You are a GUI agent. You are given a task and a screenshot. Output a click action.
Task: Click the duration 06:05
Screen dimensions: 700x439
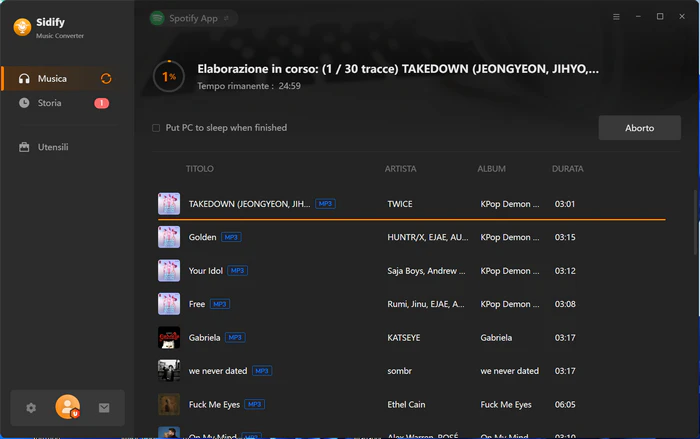[565, 405]
